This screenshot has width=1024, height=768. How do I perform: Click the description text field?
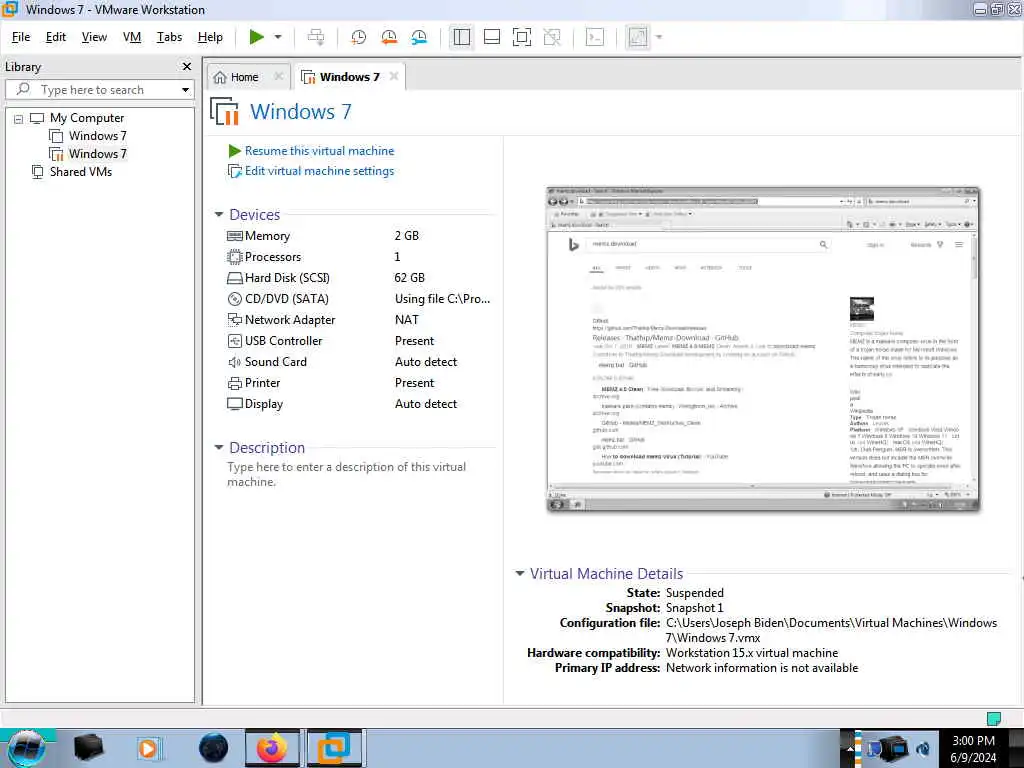pyautogui.click(x=347, y=475)
